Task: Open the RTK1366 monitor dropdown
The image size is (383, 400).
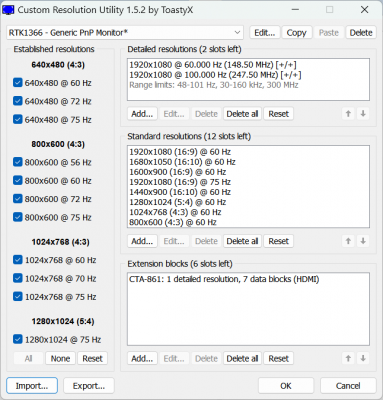Action: [x=125, y=33]
